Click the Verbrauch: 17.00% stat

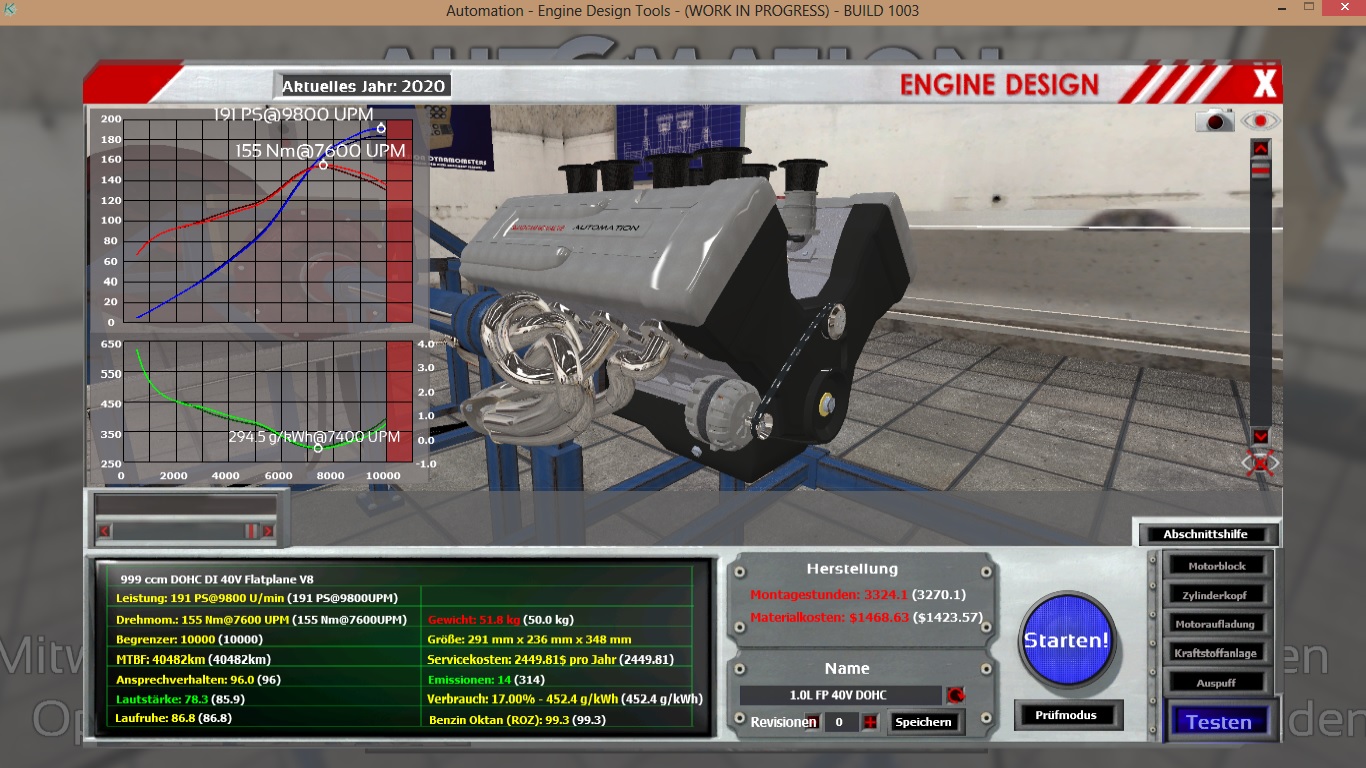(x=564, y=699)
